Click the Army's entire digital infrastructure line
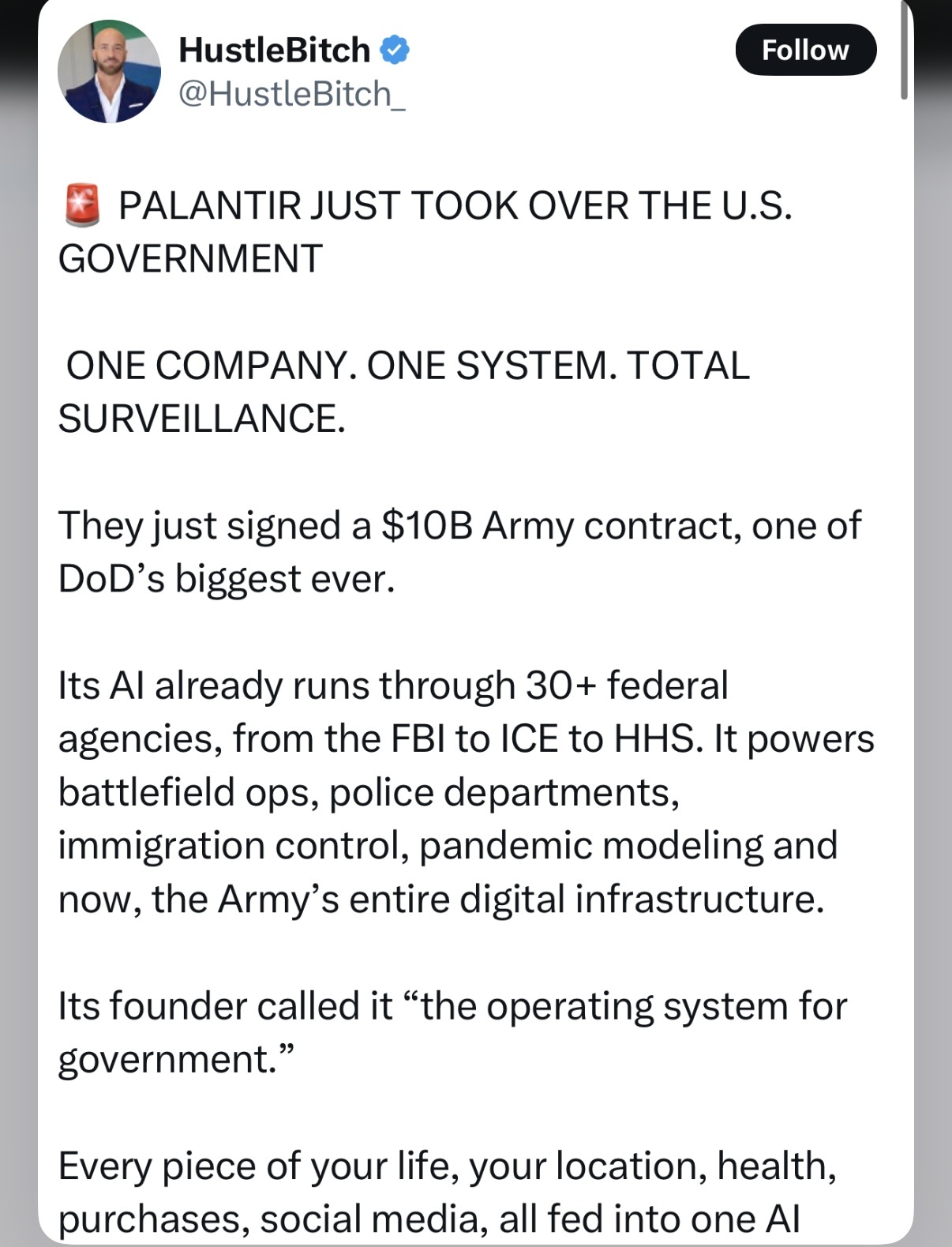The image size is (952, 1247). coord(441,900)
